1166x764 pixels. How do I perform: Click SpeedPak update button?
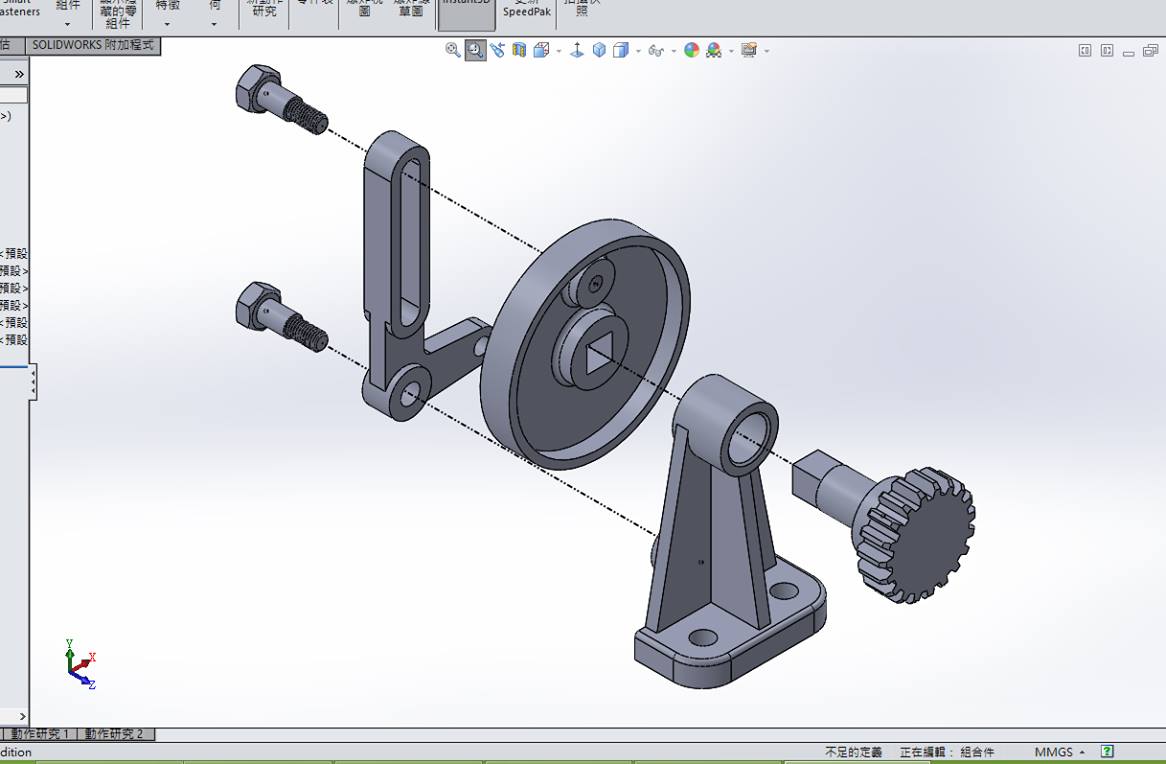(526, 9)
